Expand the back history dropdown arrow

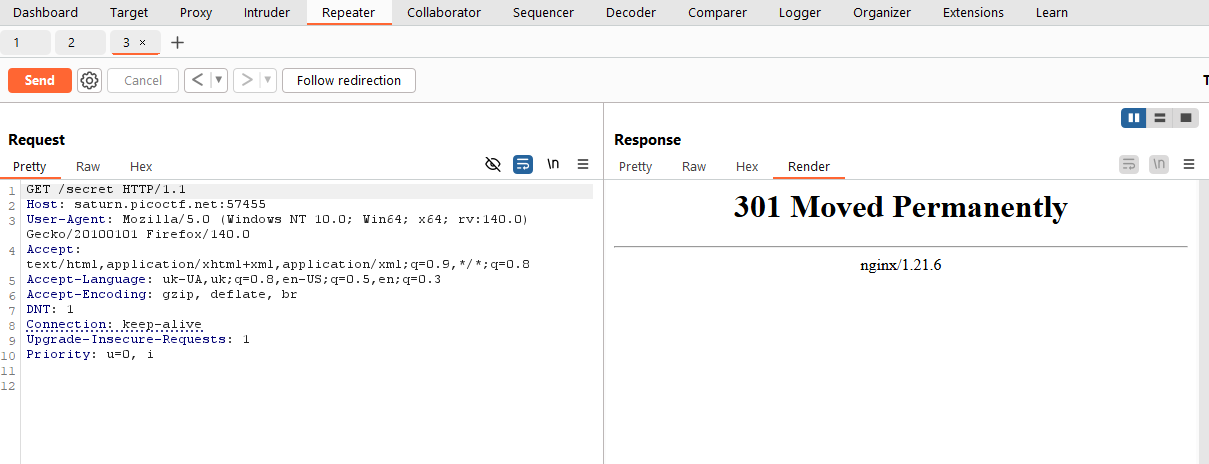pyautogui.click(x=219, y=81)
